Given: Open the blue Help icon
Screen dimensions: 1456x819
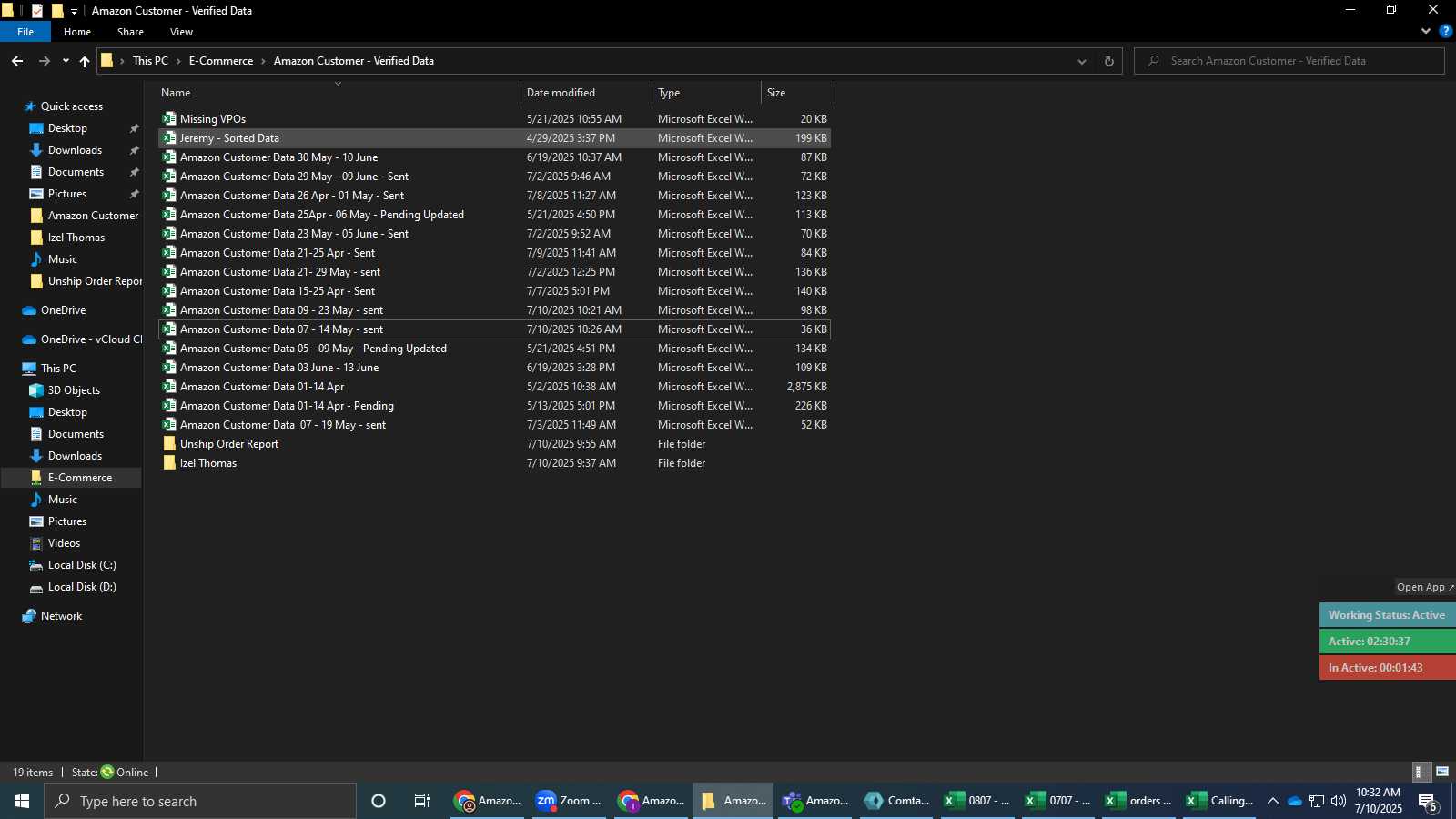Looking at the screenshot, I should click(1445, 31).
